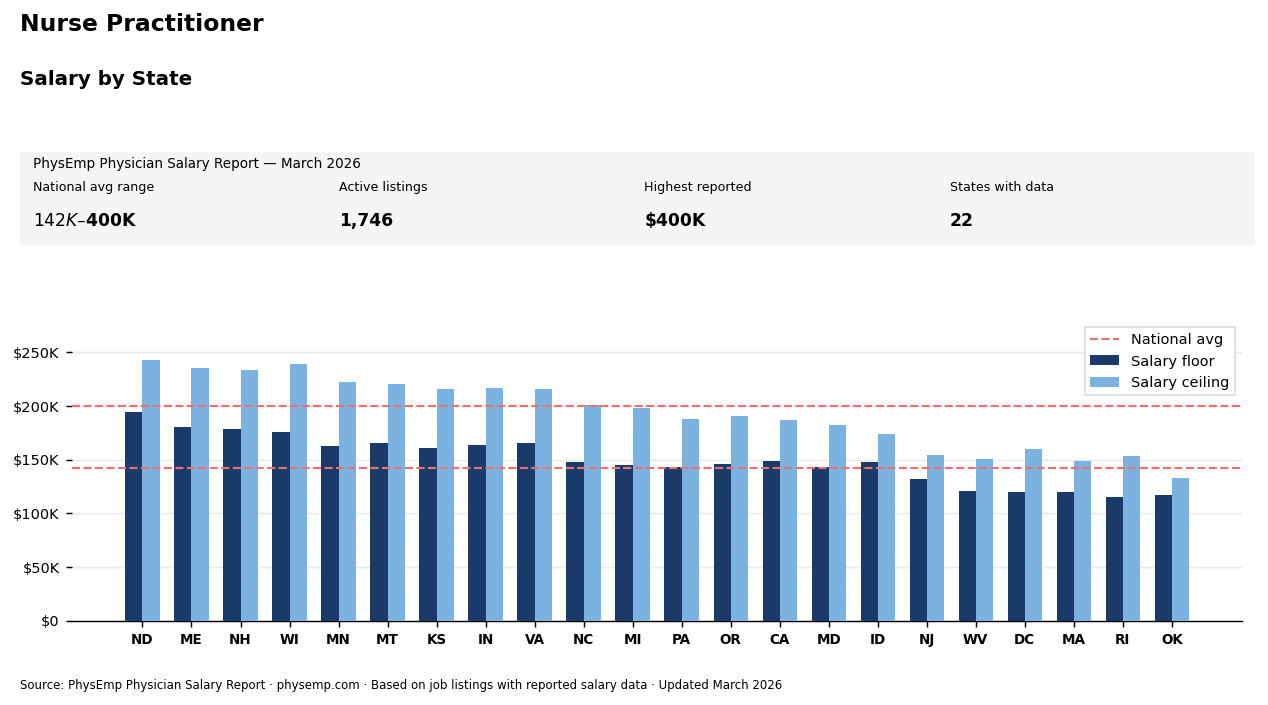Click the States with data stat showing 22
This screenshot has width=1268, height=705.
pos(961,220)
